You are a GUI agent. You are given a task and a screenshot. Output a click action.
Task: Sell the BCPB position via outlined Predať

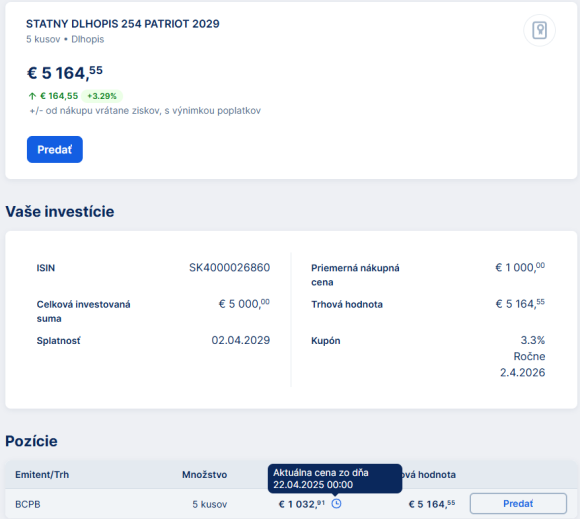click(518, 503)
